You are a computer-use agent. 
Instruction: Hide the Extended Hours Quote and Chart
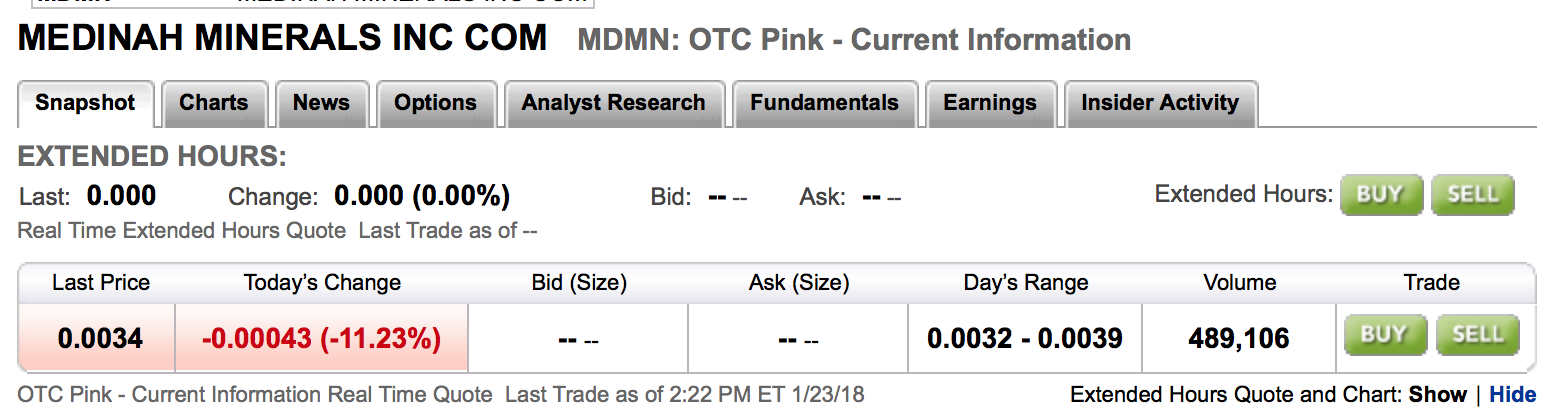tap(1512, 395)
